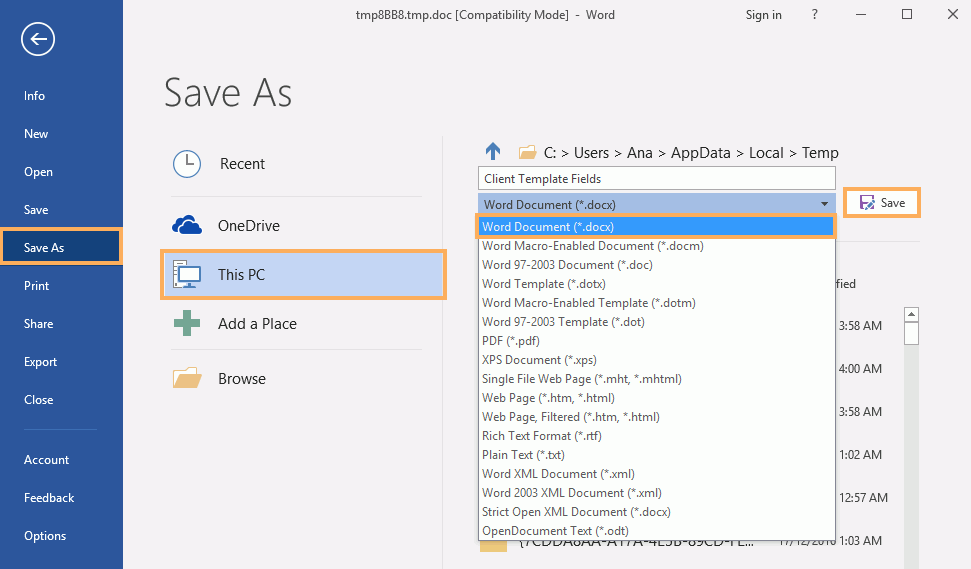
Task: Click the file name input field
Action: coord(655,179)
